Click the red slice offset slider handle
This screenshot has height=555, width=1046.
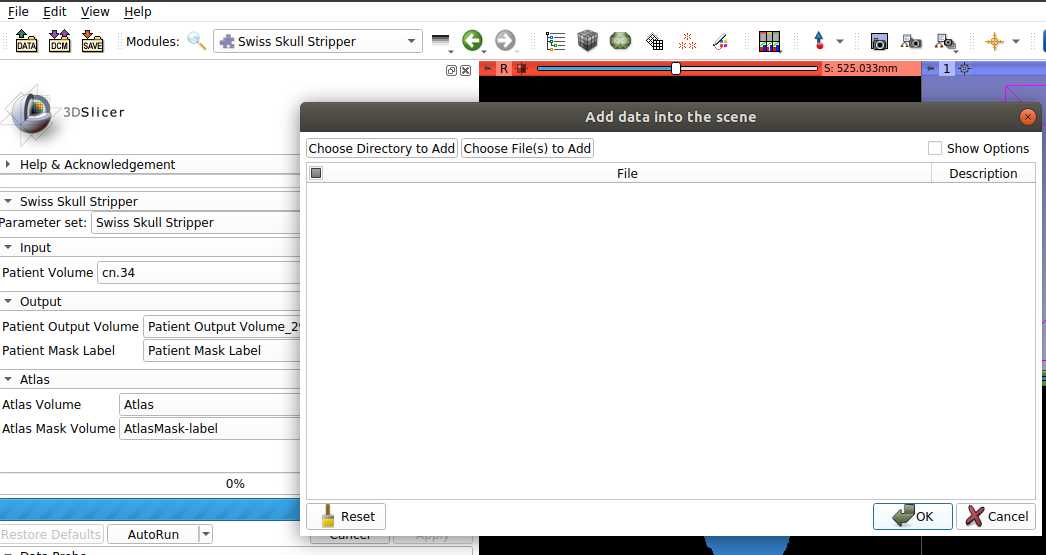676,68
